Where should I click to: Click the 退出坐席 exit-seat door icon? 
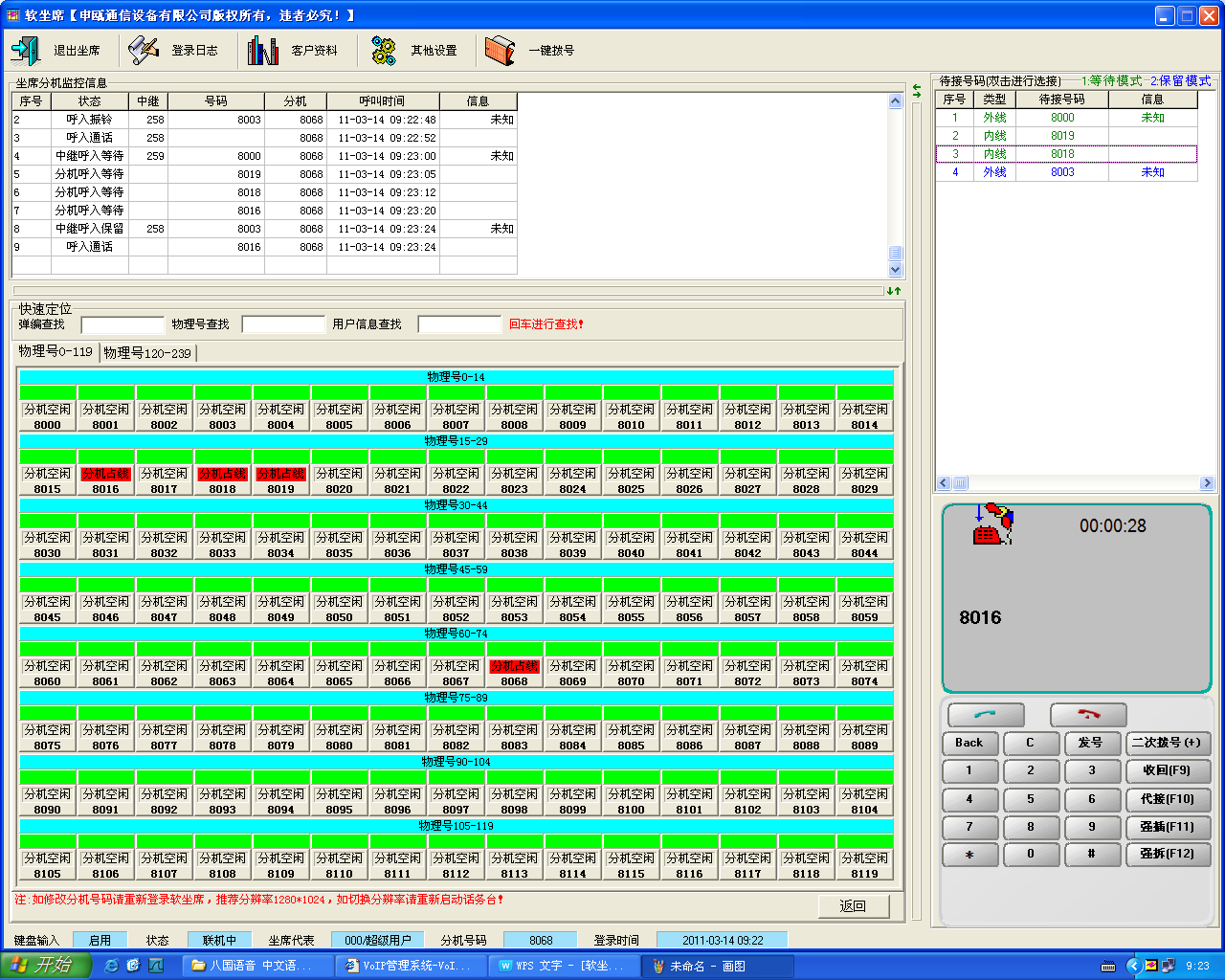(26, 51)
